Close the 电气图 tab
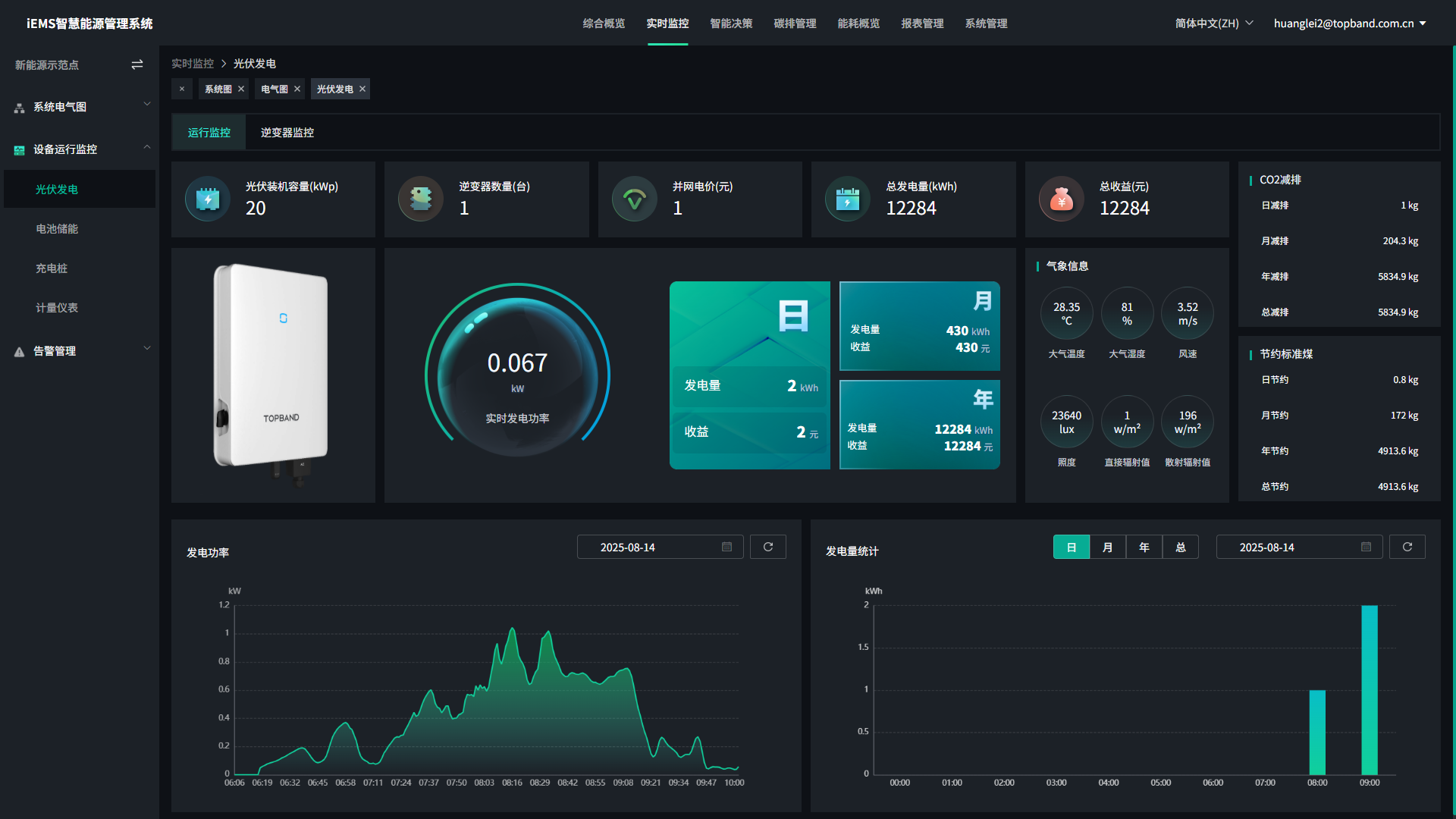Viewport: 1456px width, 819px height. pyautogui.click(x=297, y=89)
